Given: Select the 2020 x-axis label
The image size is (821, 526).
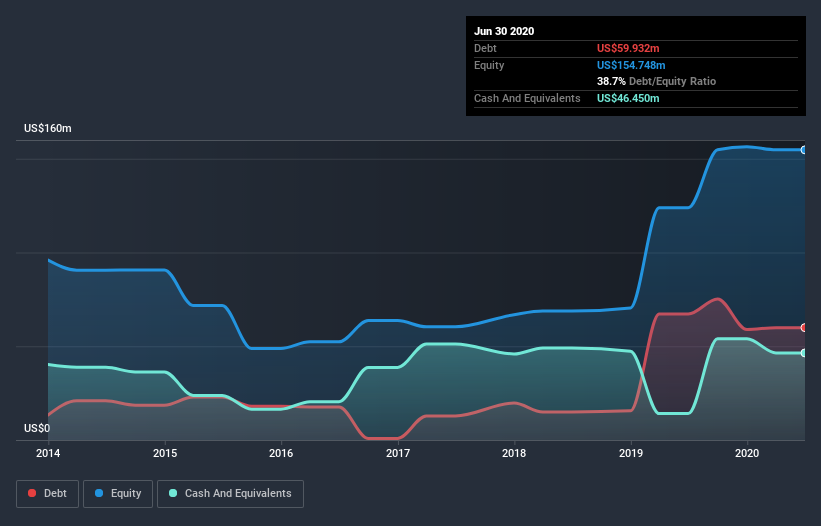Looking at the screenshot, I should coord(747,453).
